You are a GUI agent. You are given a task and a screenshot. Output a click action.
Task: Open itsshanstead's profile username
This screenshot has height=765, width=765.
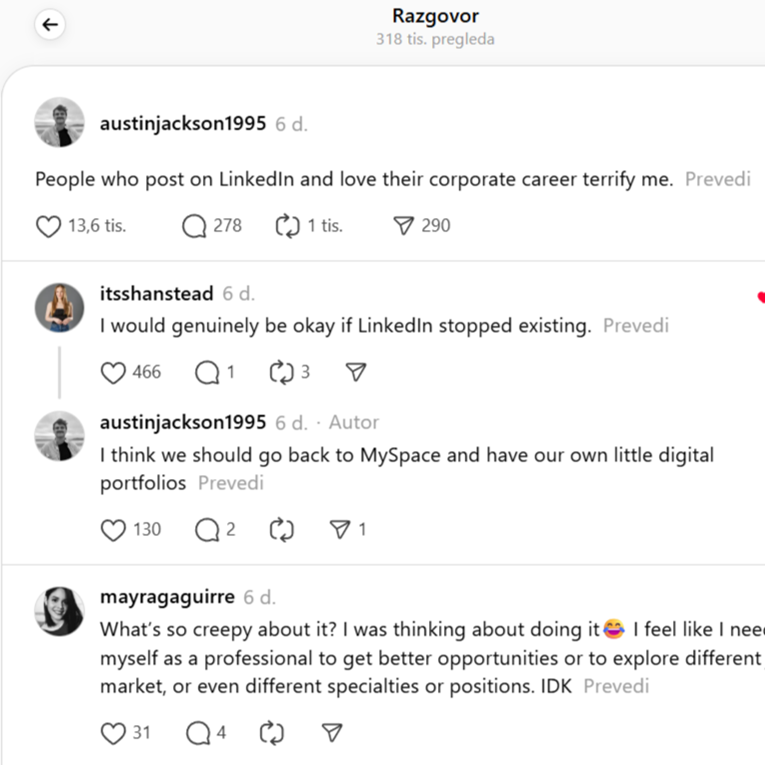pos(157,294)
